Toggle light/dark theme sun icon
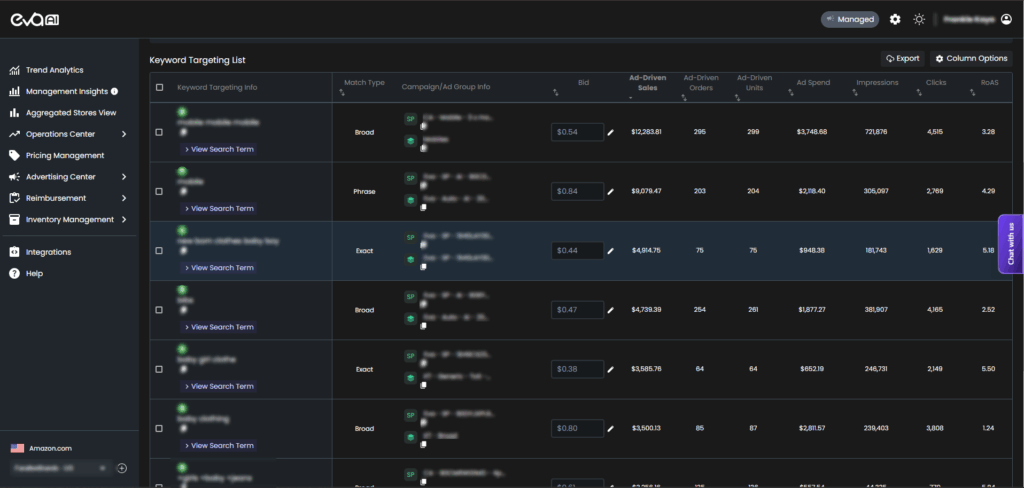 pos(919,19)
